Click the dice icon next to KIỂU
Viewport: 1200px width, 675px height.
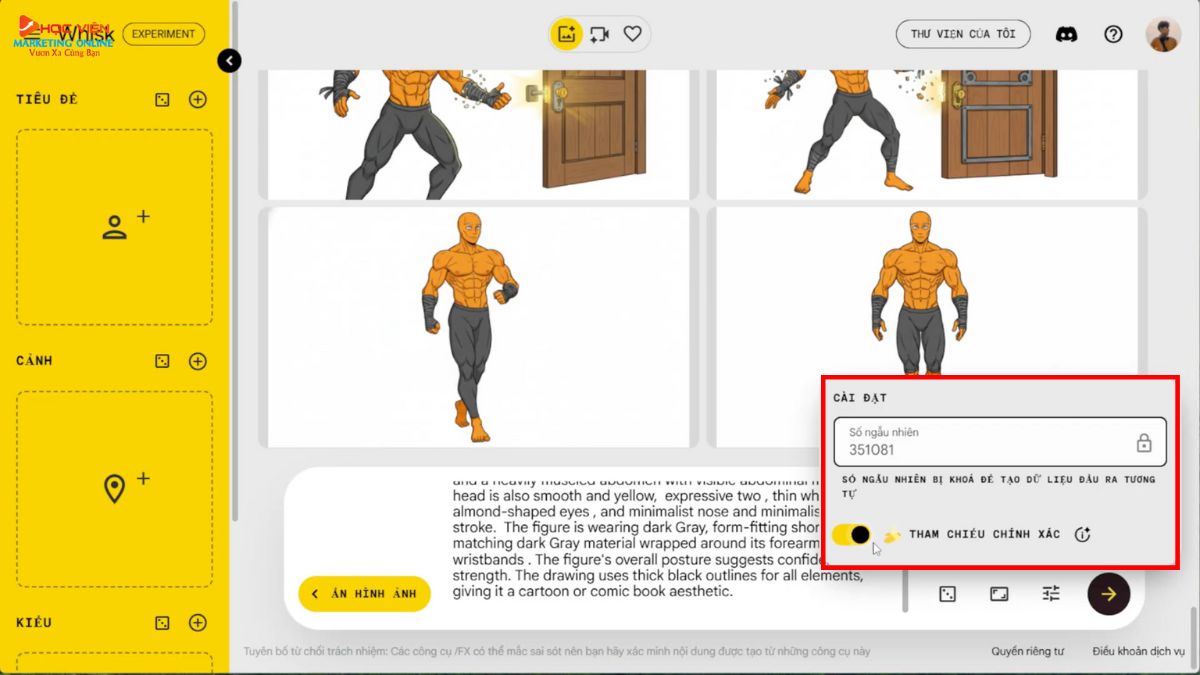point(162,623)
